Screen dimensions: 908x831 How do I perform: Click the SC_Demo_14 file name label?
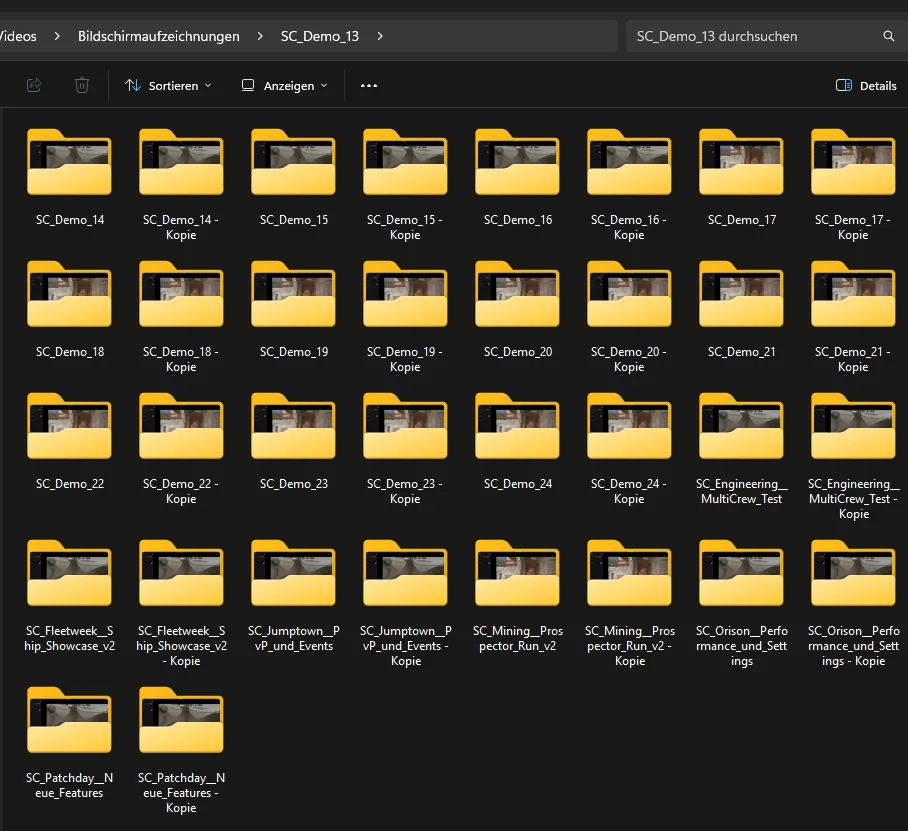pos(69,220)
